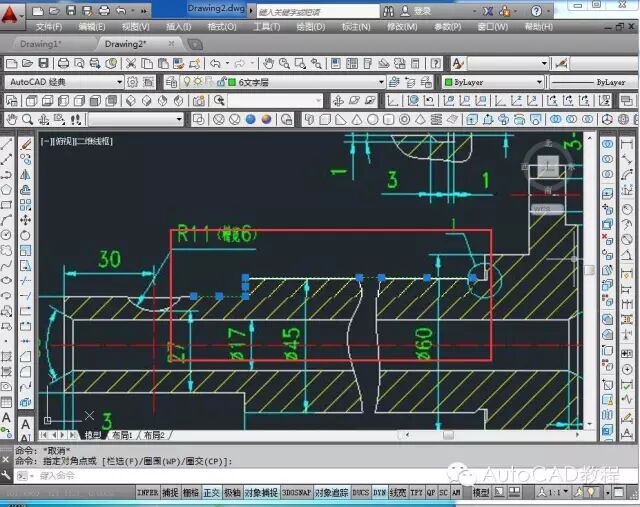Open the 视图(V) menu
Viewport: 640px width, 507px height.
tap(136, 27)
